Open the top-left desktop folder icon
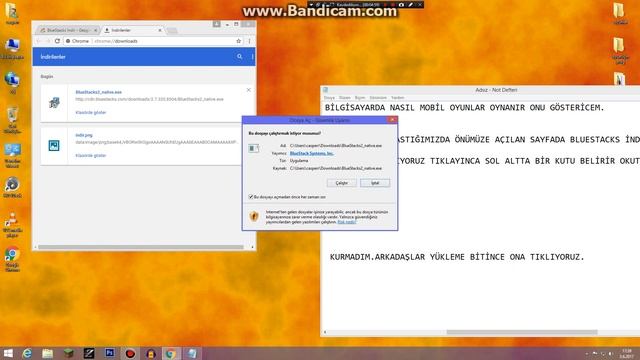Screen dimensions: 640x360 [12, 13]
